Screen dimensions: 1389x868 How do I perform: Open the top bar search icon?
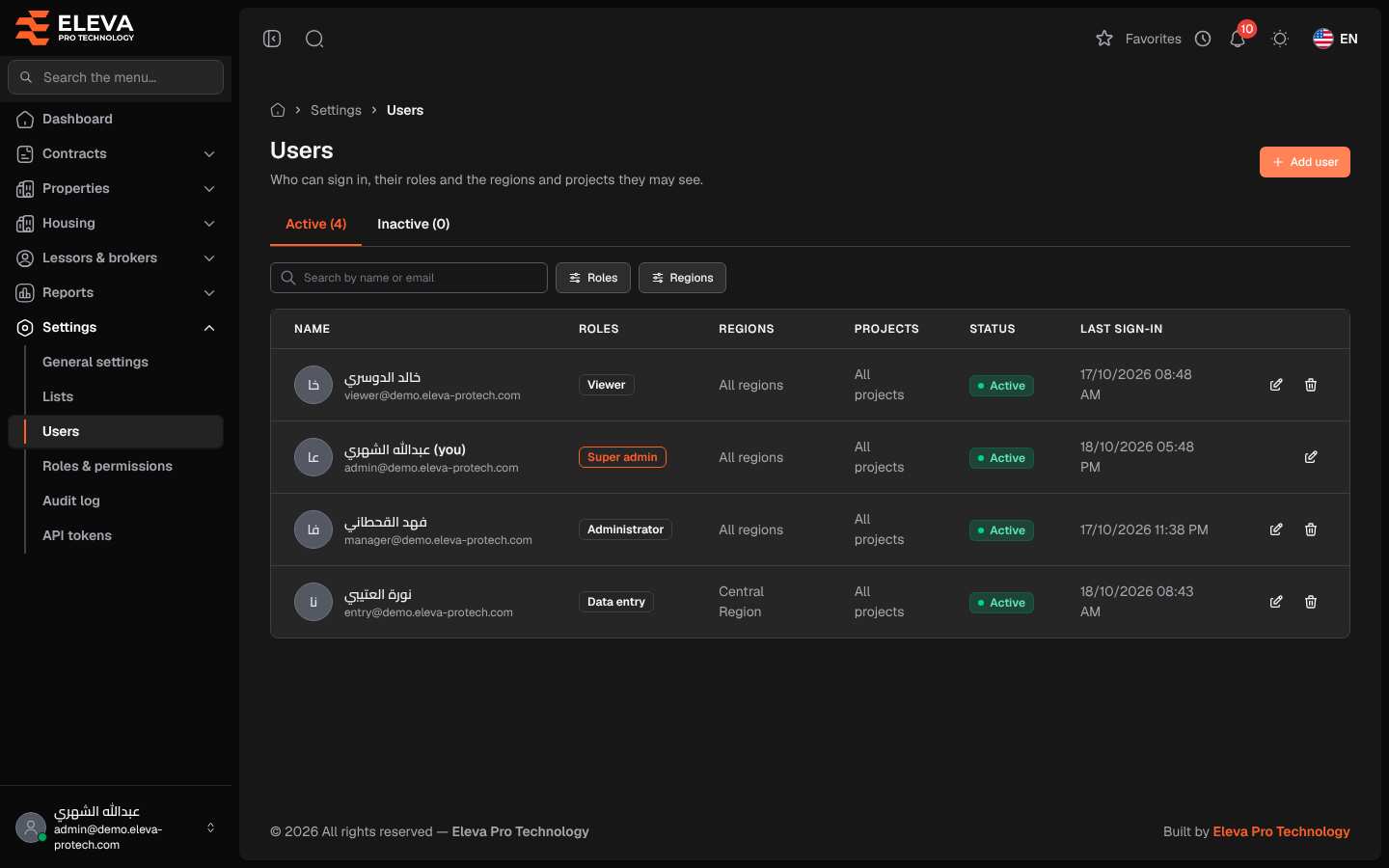(314, 39)
